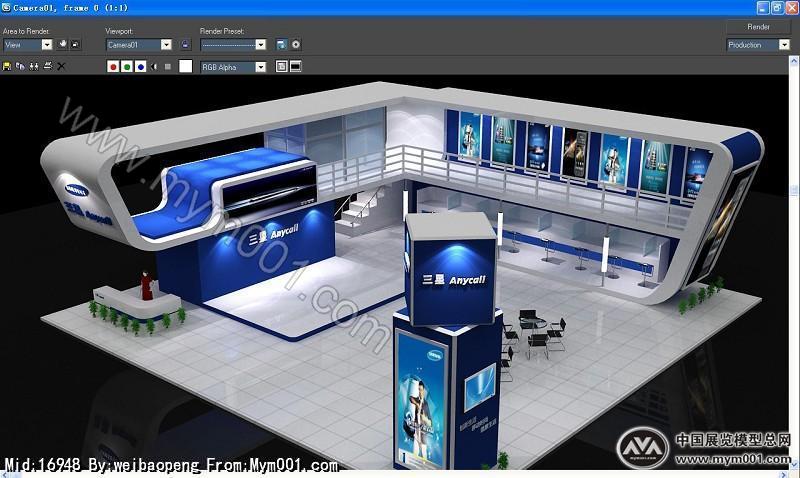Click the window icon in the title bar
Image resolution: width=800 pixels, height=478 pixels.
click(x=6, y=7)
